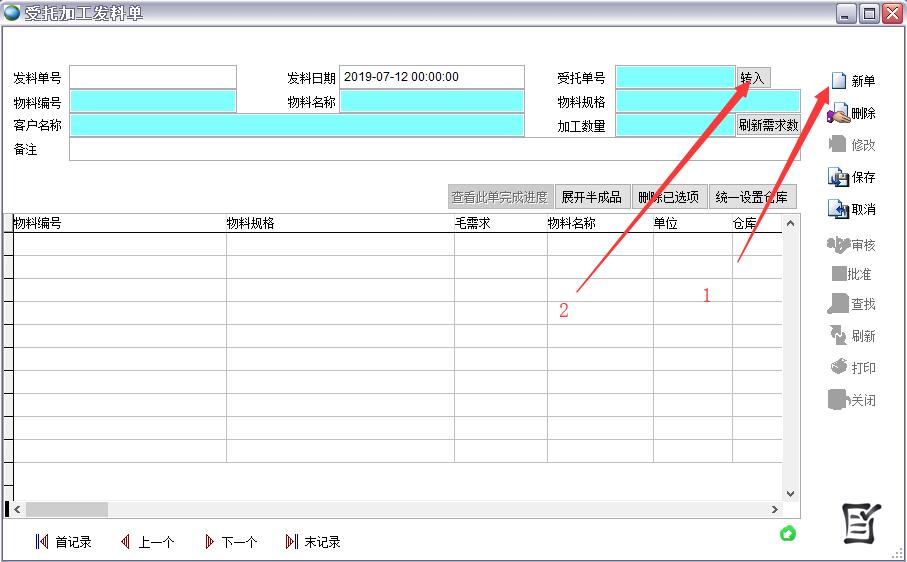Viewport: 907px width, 562px height.
Task: Click the 统一设置仓库 button
Action: pos(753,197)
